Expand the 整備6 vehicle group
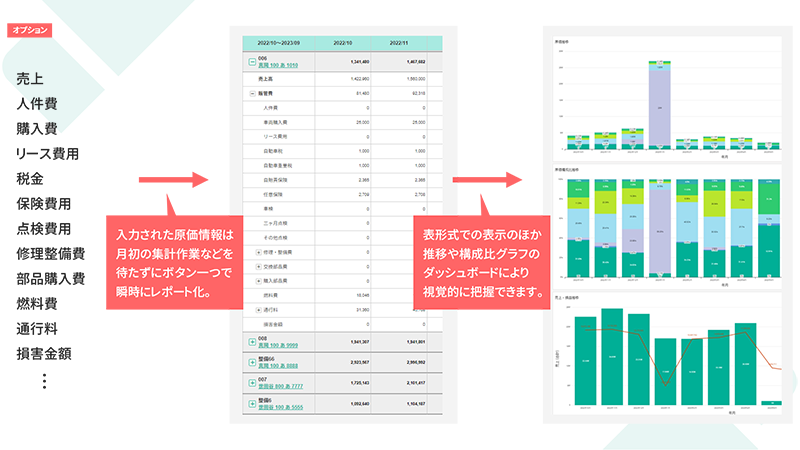This screenshot has height=450, width=800. click(250, 405)
